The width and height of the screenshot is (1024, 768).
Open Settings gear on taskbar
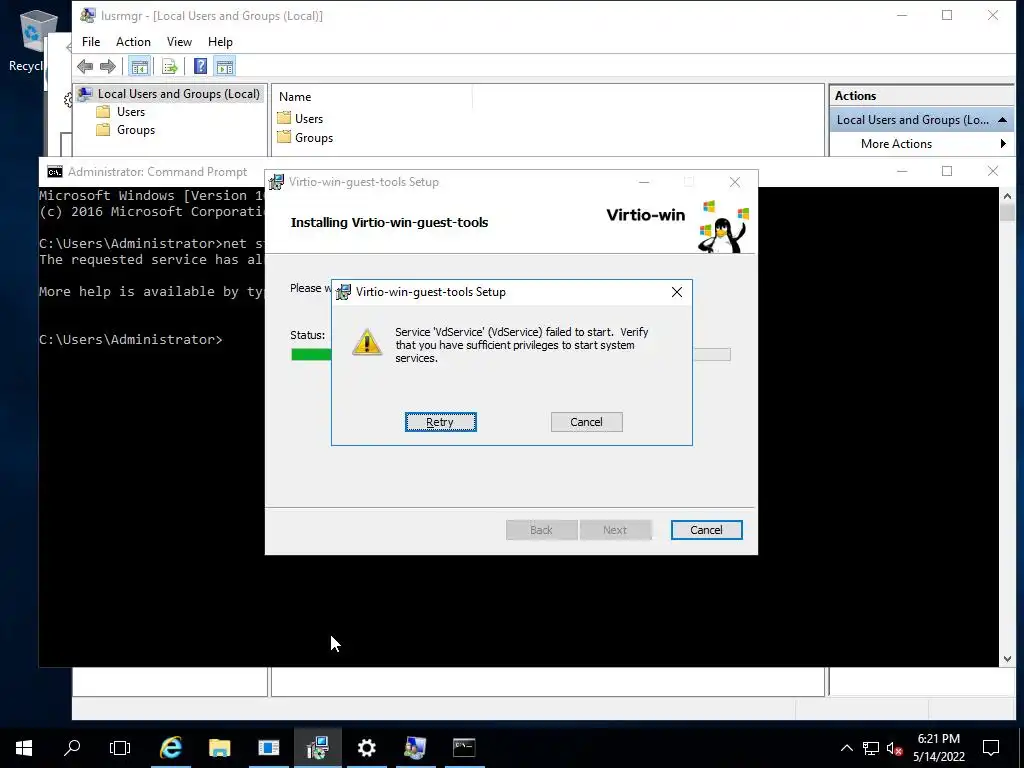tap(366, 748)
